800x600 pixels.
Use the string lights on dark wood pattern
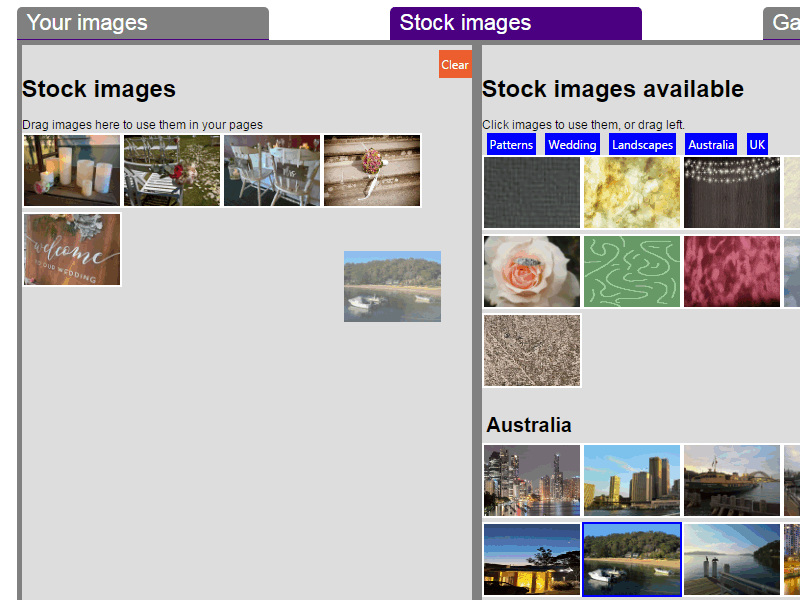point(732,192)
